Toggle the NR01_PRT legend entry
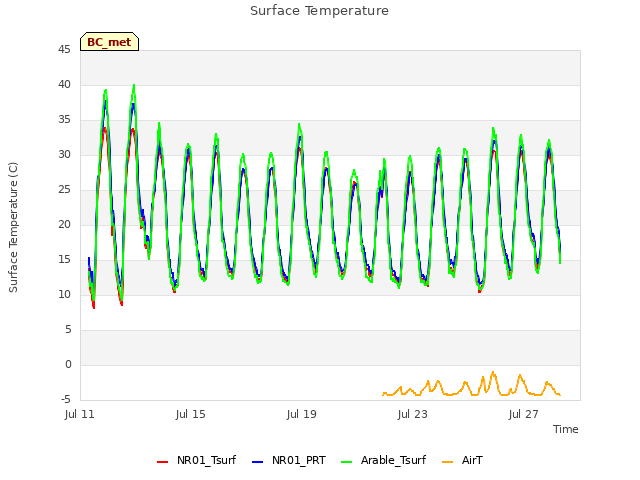Viewport: 640px width, 480px height. [x=289, y=460]
